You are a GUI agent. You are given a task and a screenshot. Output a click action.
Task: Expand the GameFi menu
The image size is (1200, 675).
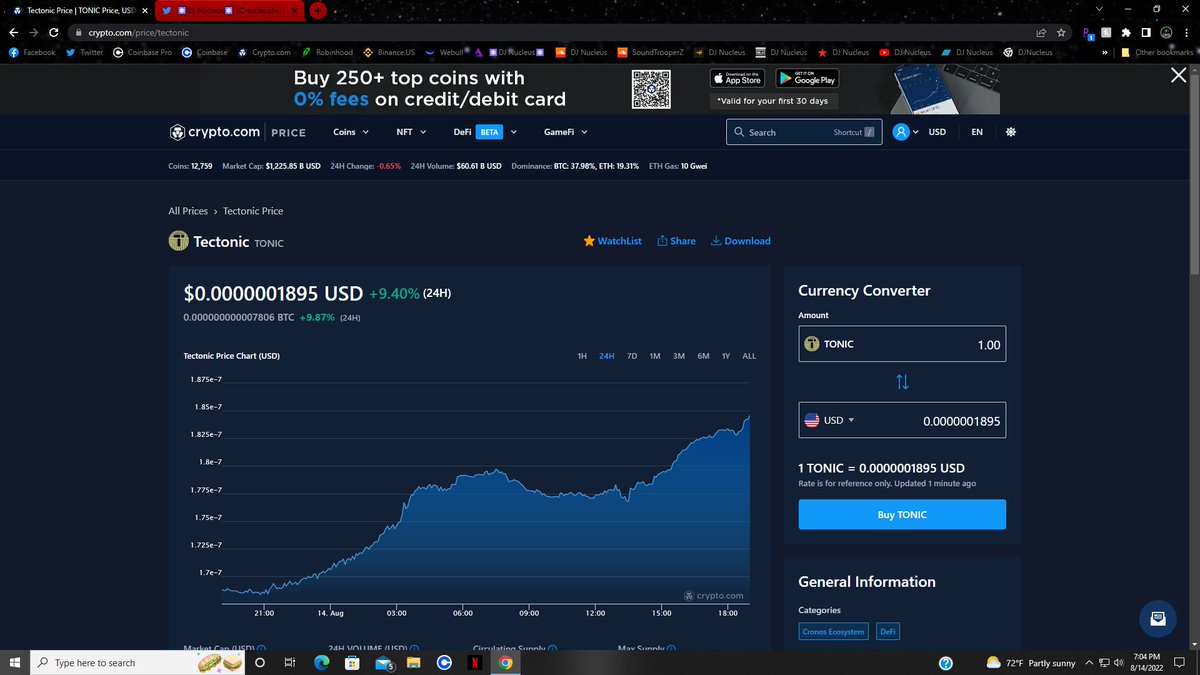coord(565,132)
